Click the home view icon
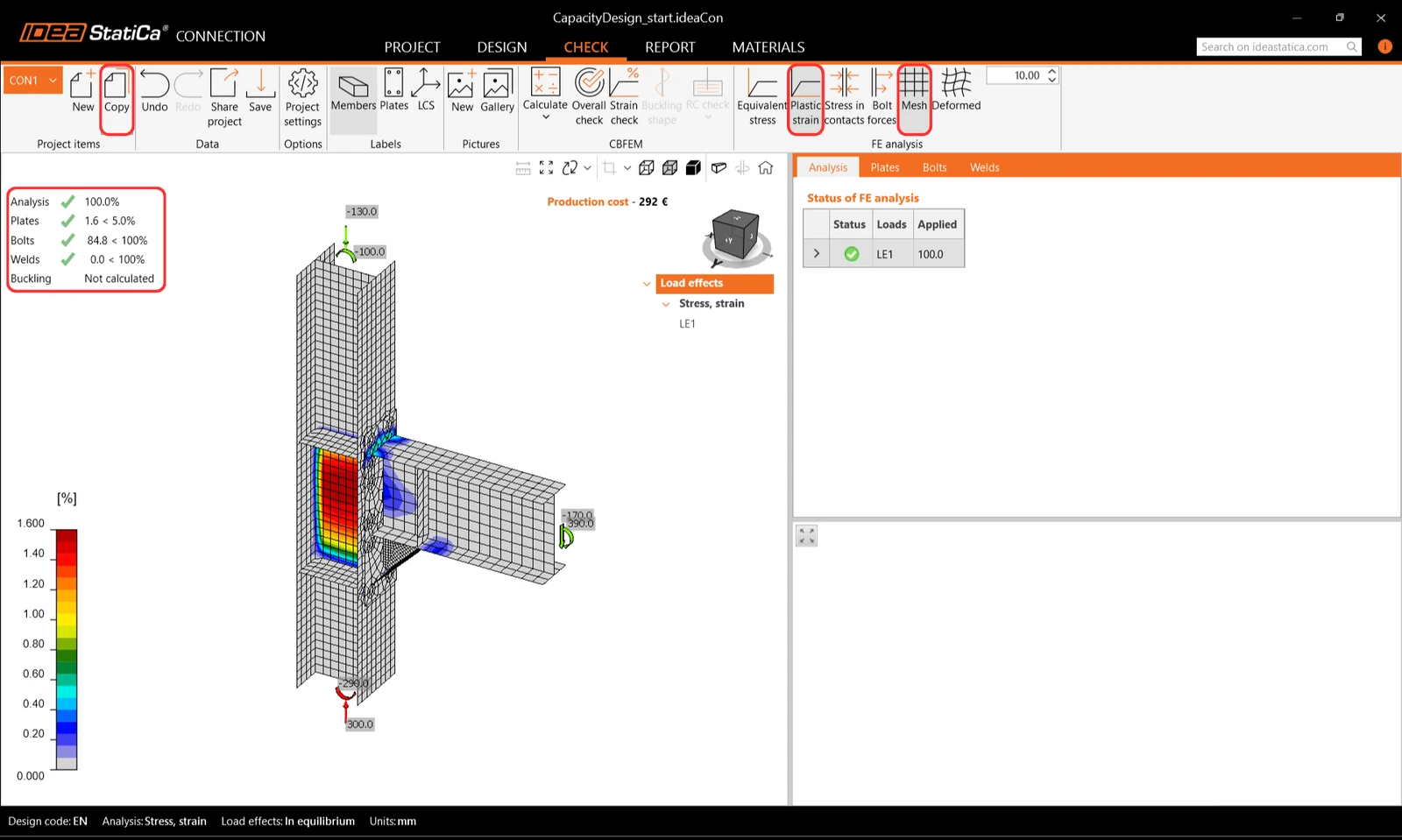Image resolution: width=1402 pixels, height=840 pixels. click(766, 167)
